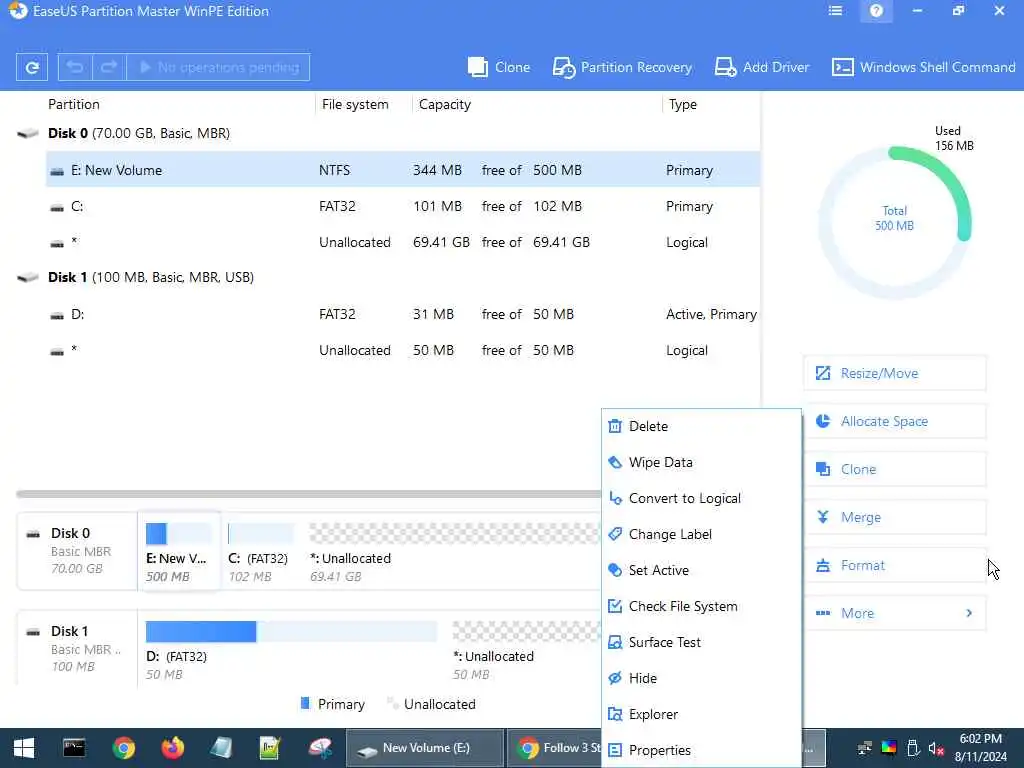
Task: Select the E: New Volume row
Action: pyautogui.click(x=402, y=170)
